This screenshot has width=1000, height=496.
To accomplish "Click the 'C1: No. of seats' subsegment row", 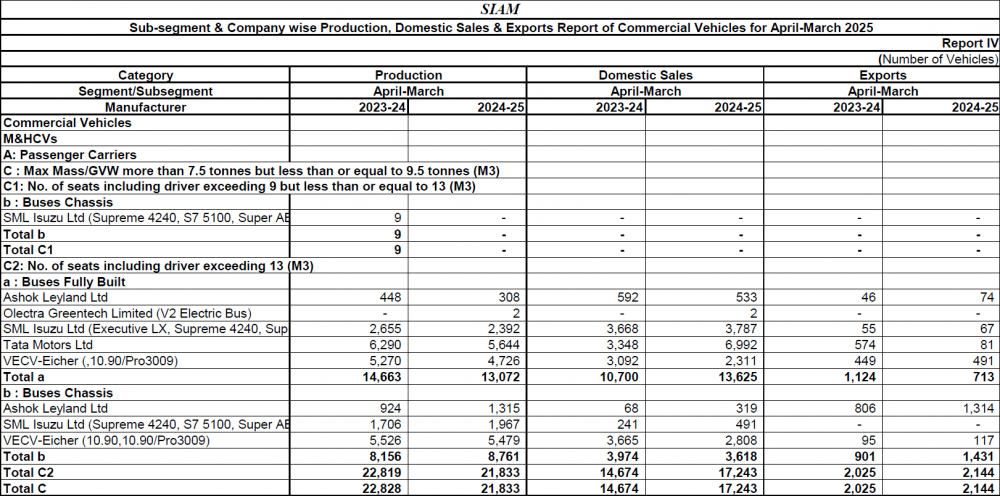I will point(239,186).
